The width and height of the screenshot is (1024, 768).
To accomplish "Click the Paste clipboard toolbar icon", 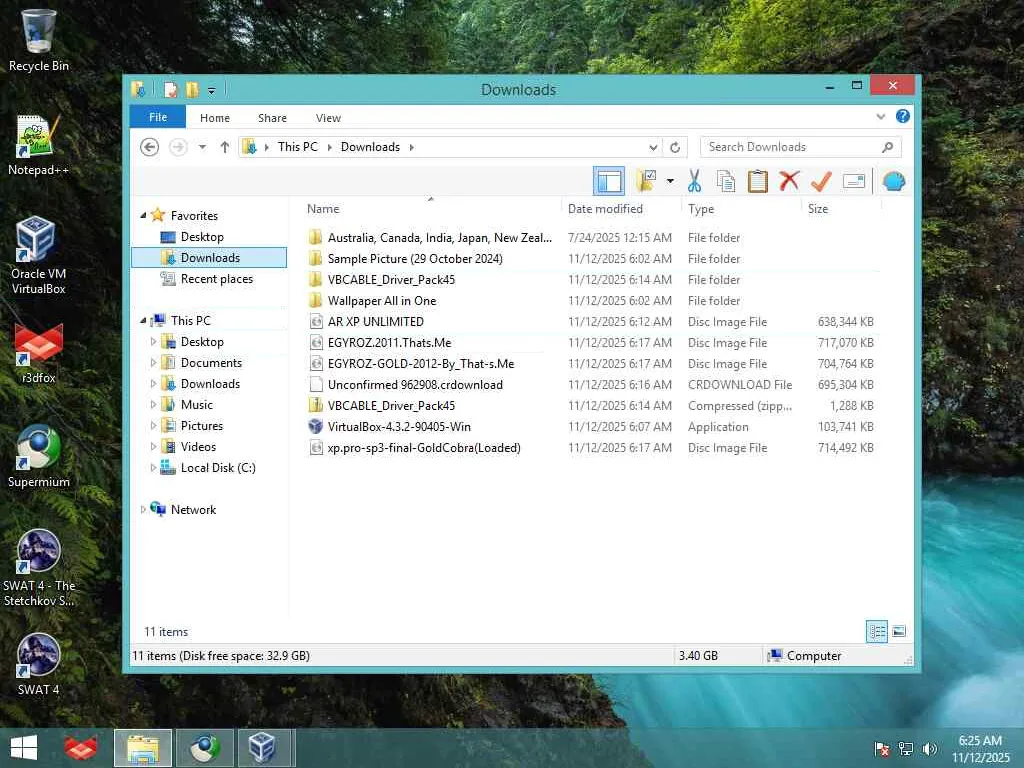I will 758,182.
